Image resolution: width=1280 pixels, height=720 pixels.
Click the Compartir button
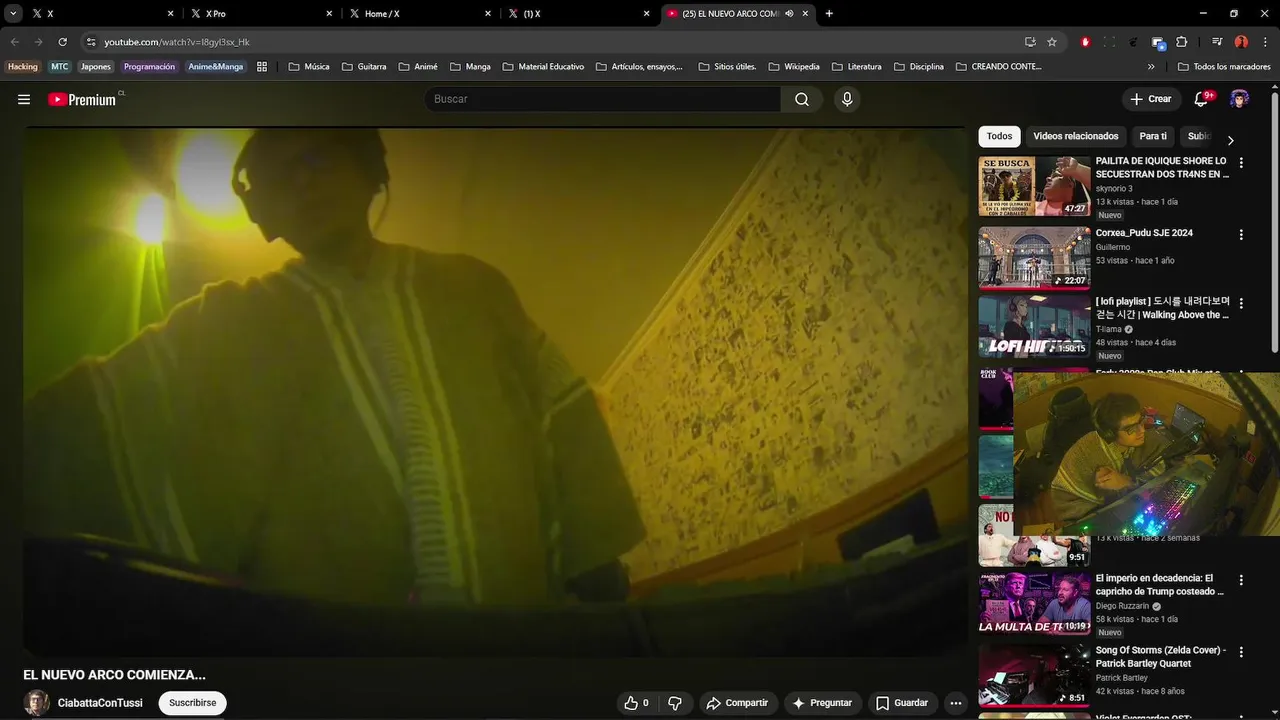[737, 703]
